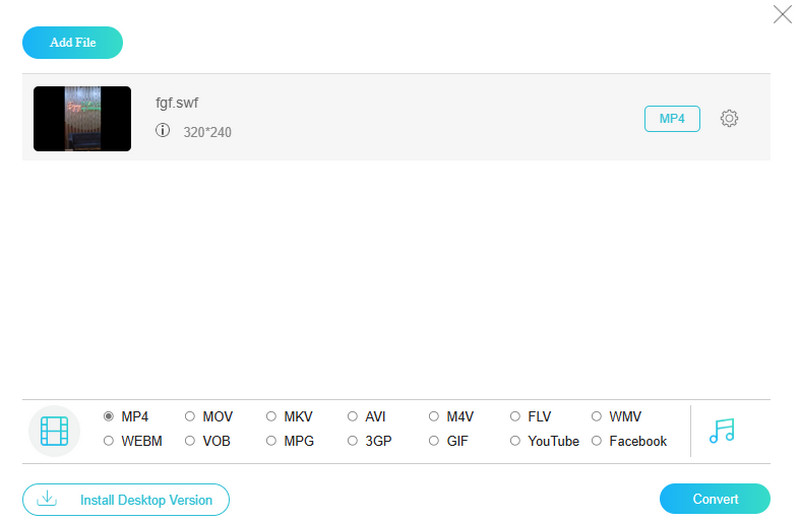Start conversion with Convert button
The width and height of the screenshot is (800, 522).
[x=715, y=498]
